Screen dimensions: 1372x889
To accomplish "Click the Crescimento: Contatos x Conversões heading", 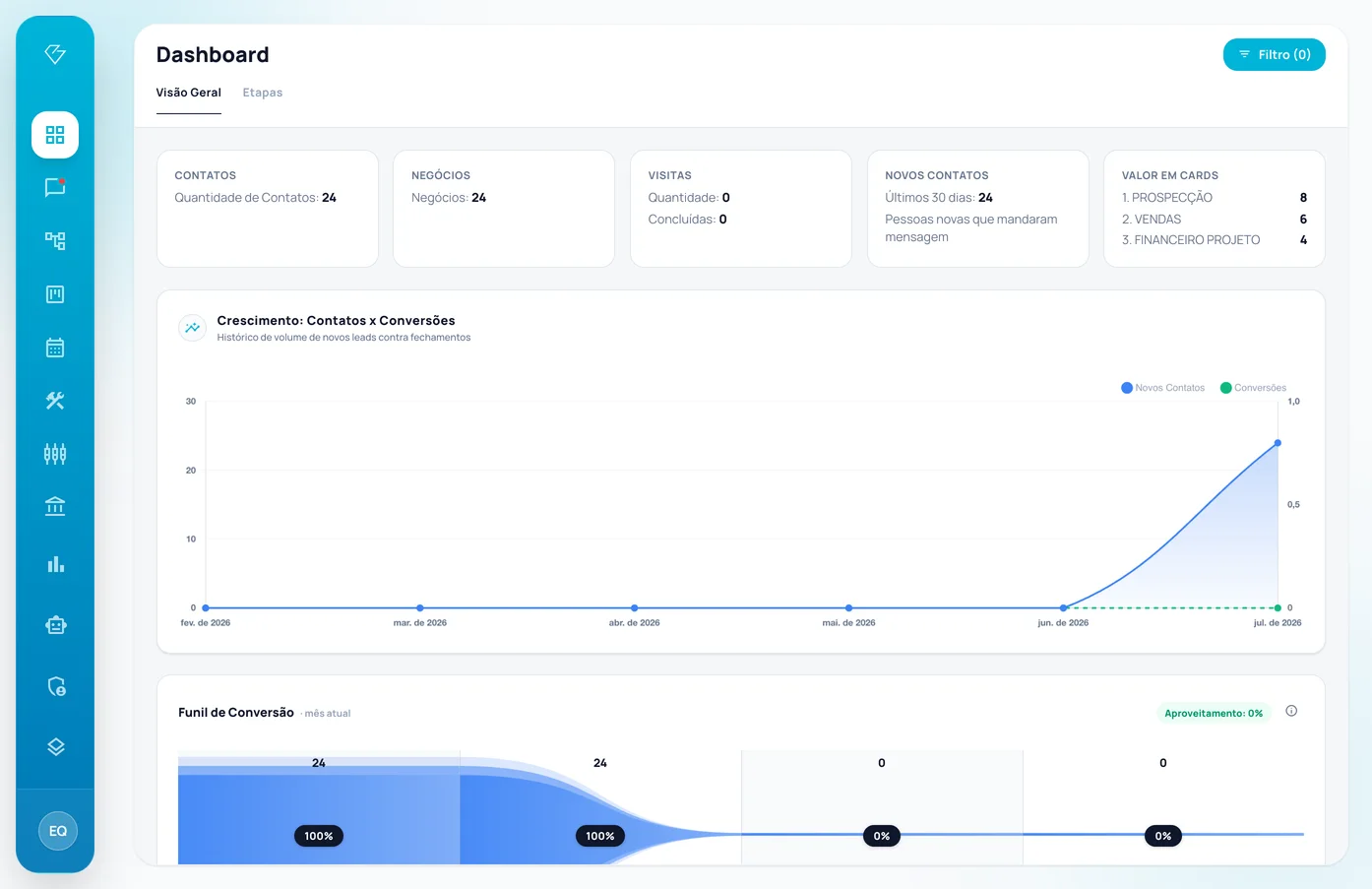I will pos(336,321).
